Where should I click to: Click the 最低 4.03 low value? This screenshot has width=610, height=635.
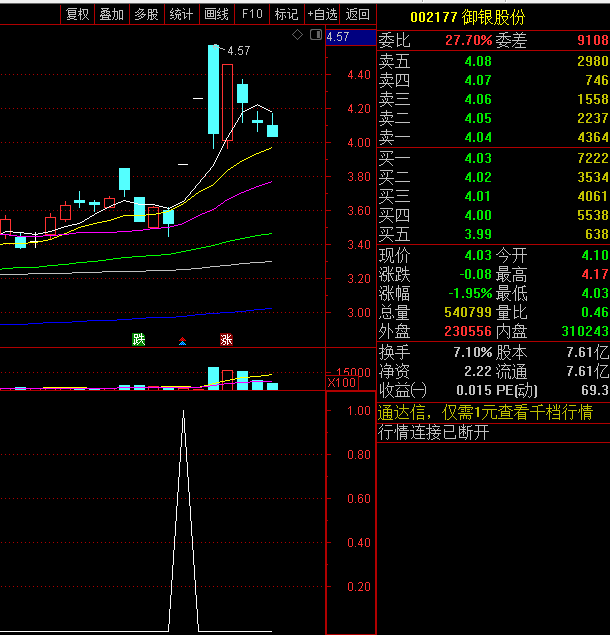(x=595, y=293)
